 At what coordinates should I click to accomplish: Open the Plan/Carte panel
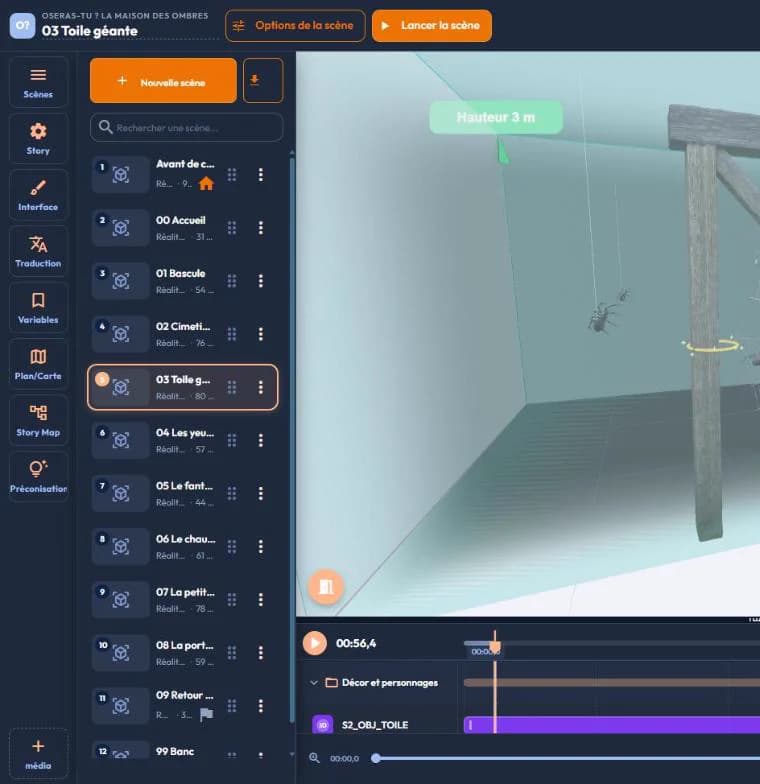pyautogui.click(x=38, y=364)
